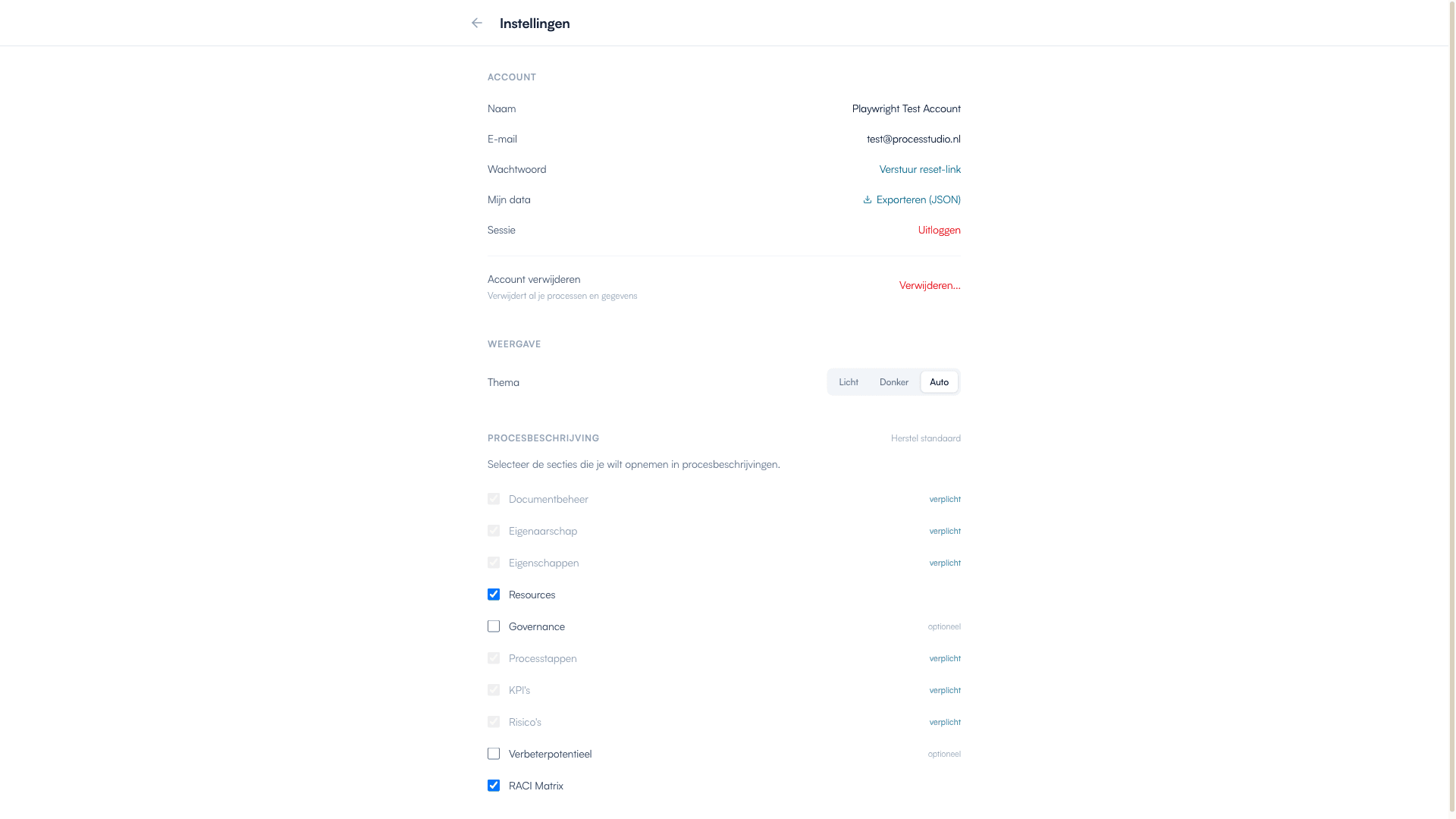Uncheck the Resources checkbox
The height and width of the screenshot is (819, 1456).
pyautogui.click(x=494, y=595)
